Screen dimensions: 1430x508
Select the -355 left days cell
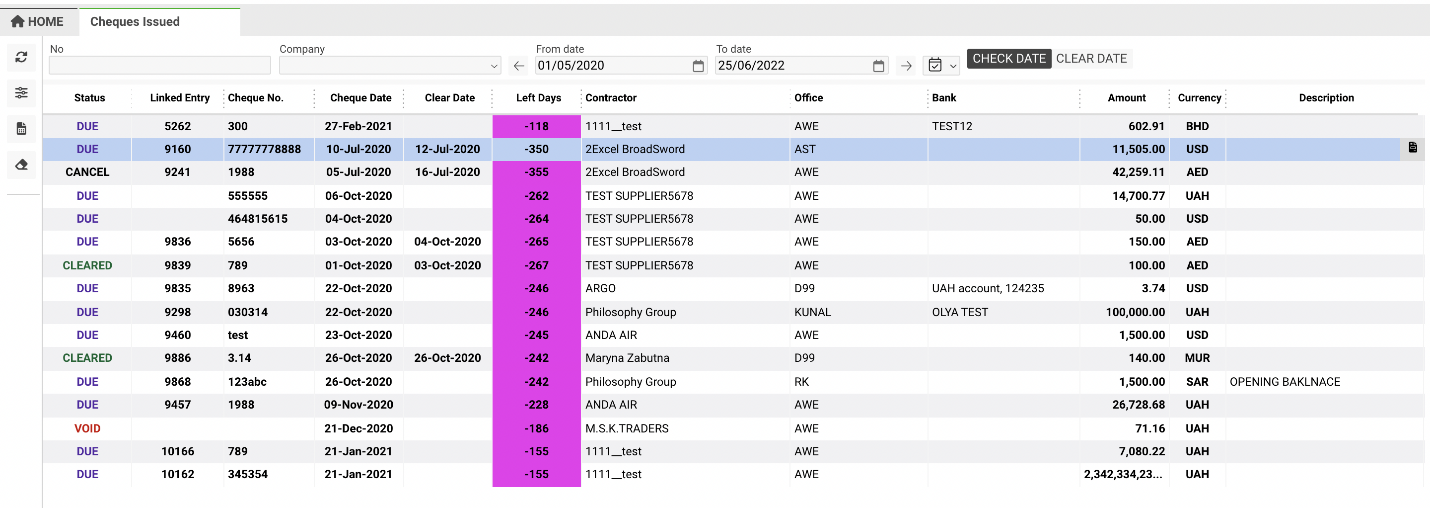537,172
